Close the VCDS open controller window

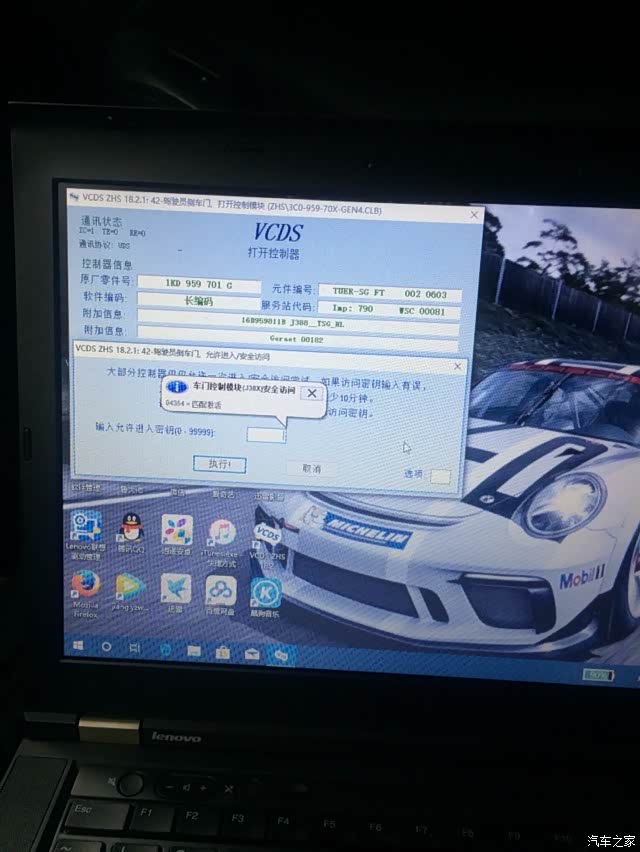point(474,215)
